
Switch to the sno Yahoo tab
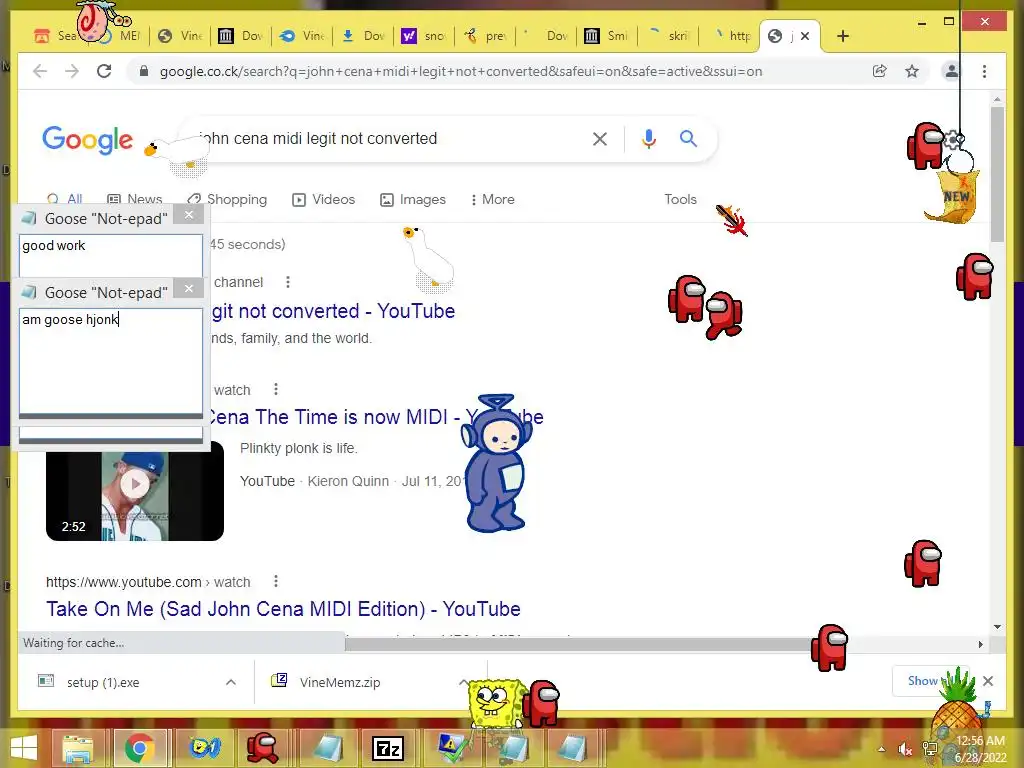(423, 36)
